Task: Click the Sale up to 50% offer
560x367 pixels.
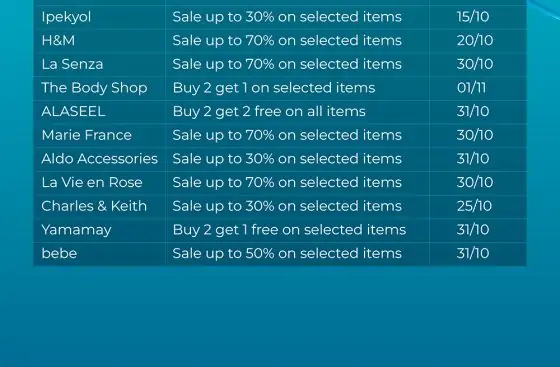Action: (x=287, y=253)
